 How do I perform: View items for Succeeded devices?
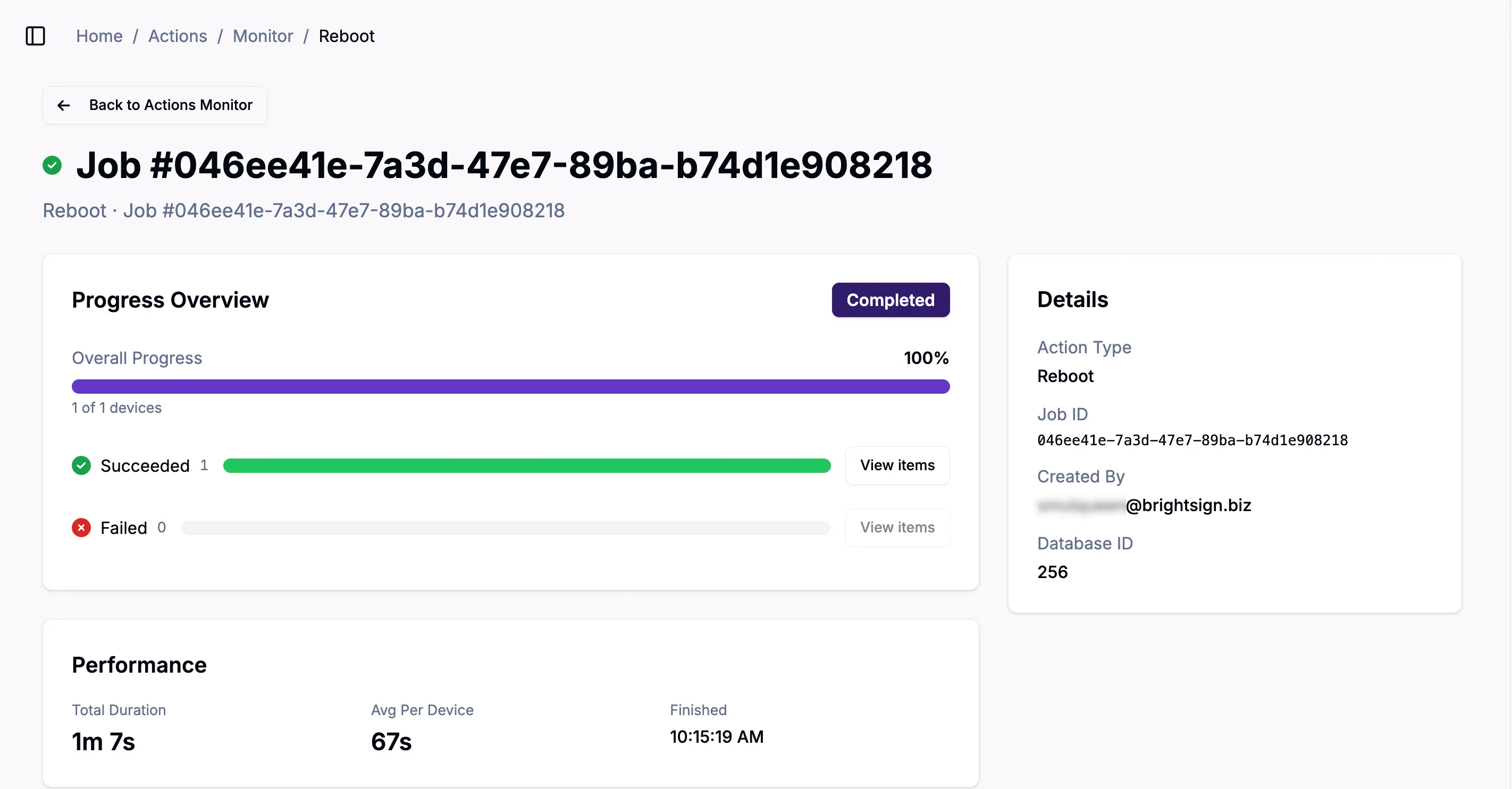[x=897, y=465]
